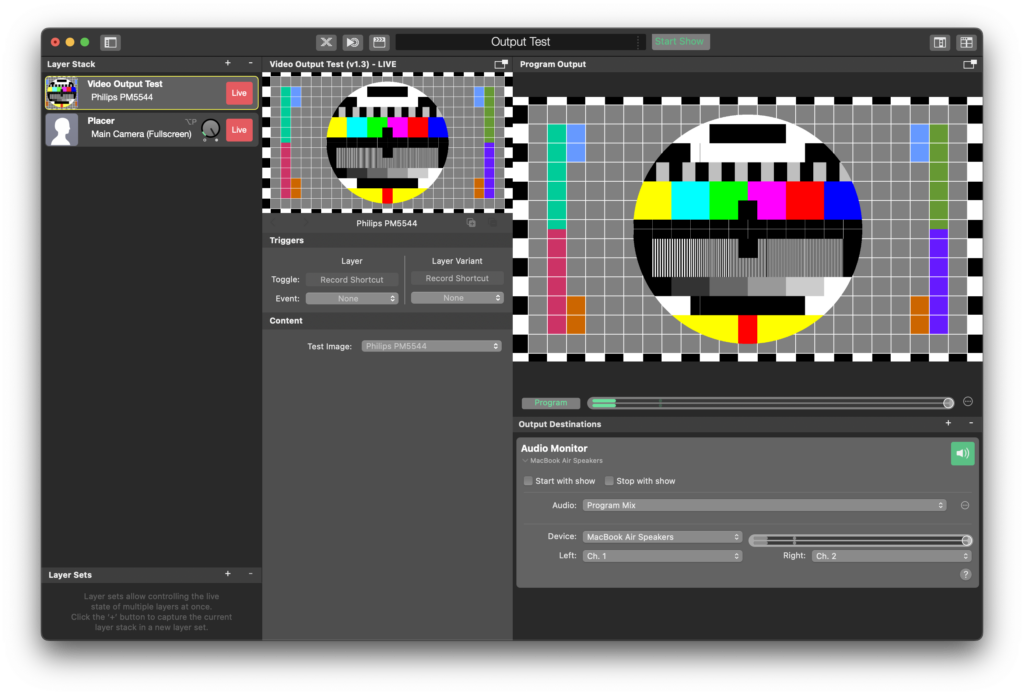Click the play/record icon in the toolbar
1024x695 pixels.
tap(353, 42)
